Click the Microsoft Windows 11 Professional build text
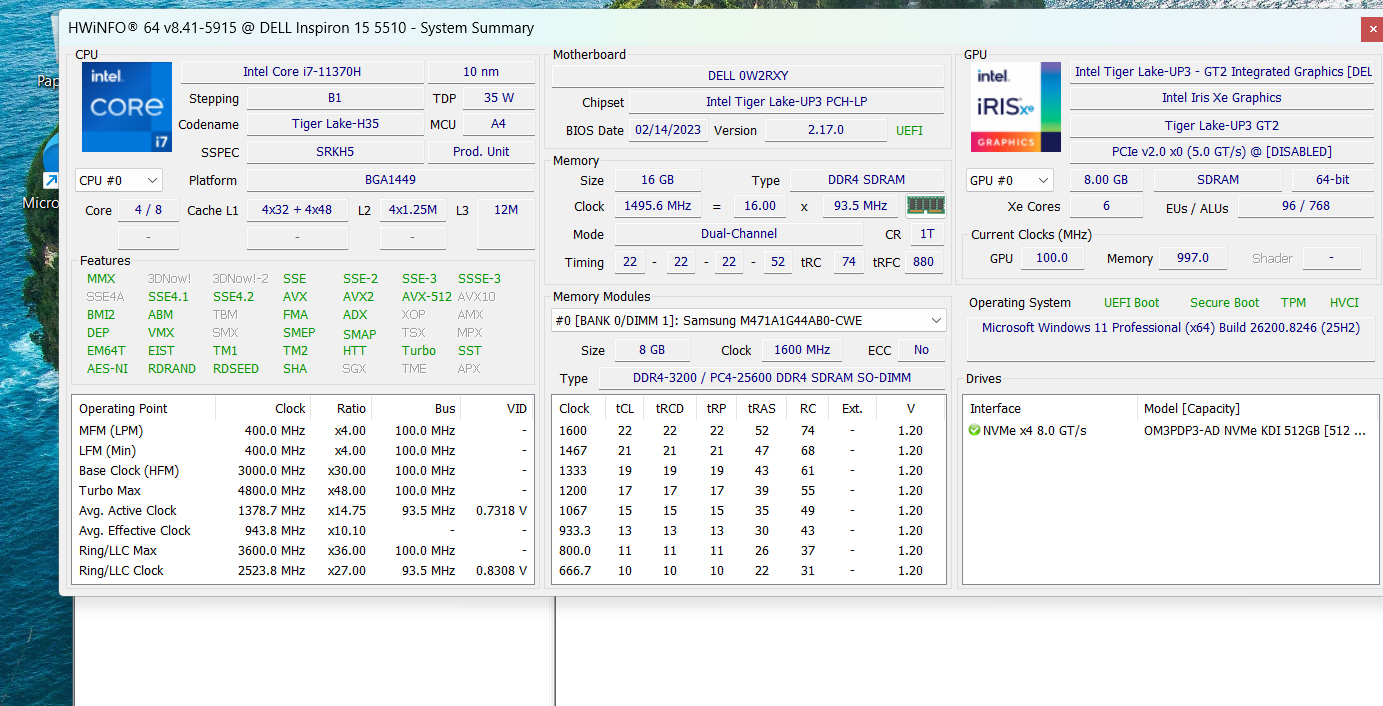The width and height of the screenshot is (1383, 706). tap(1170, 328)
